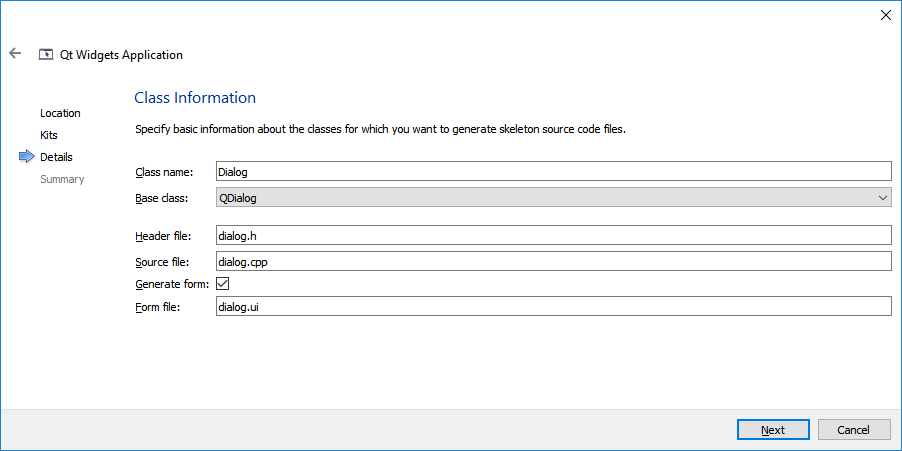
Task: Click the Generate form label
Action: point(173,284)
